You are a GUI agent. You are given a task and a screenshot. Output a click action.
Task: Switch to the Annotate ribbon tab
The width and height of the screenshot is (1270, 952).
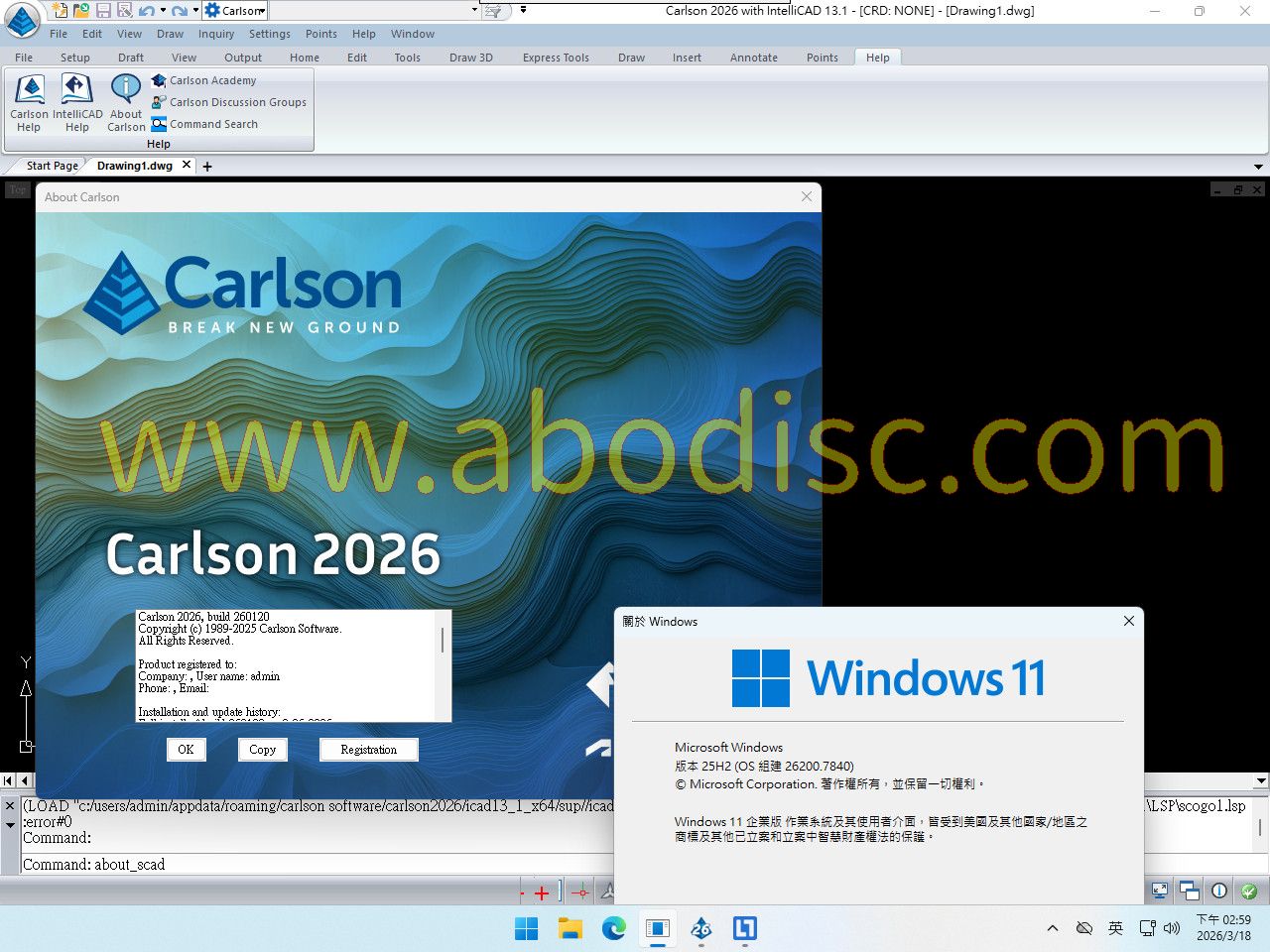coord(753,58)
